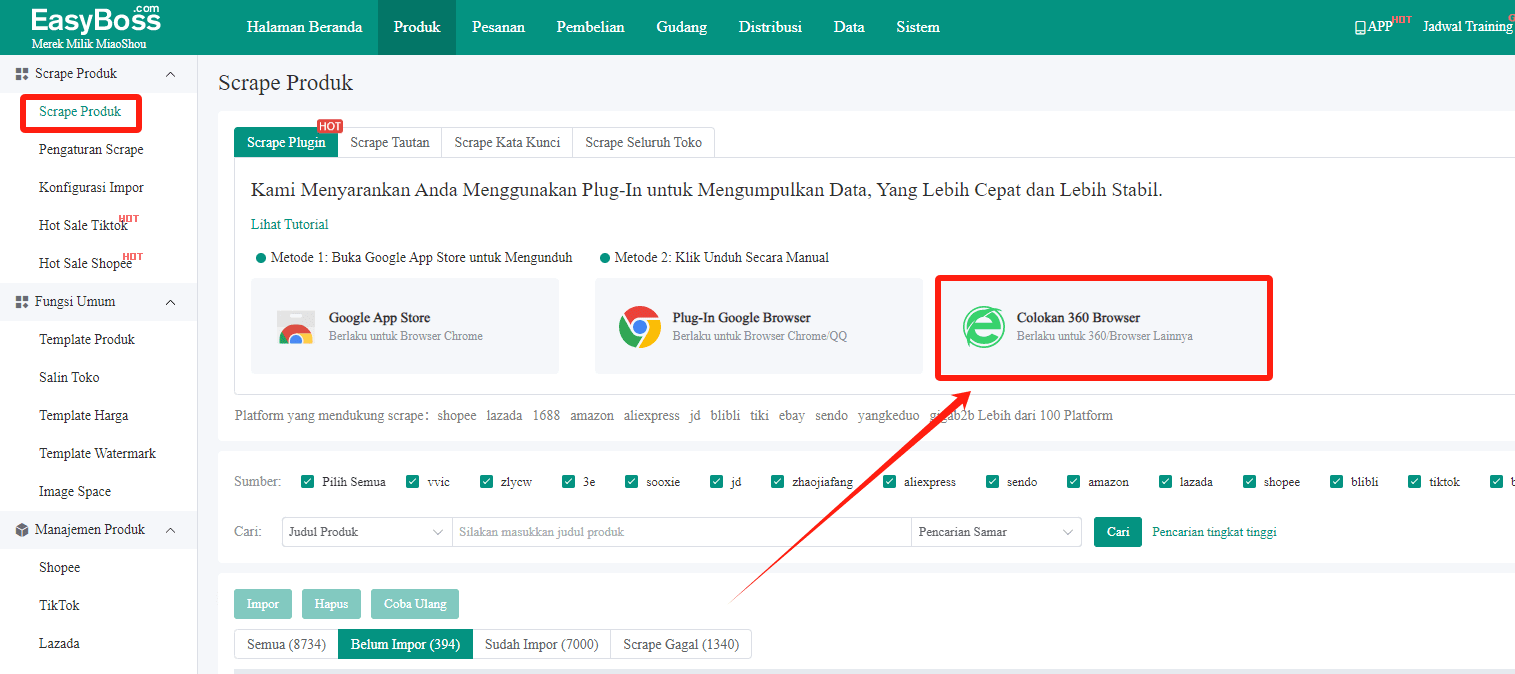Open Hot Sale Tiktok in the sidebar
This screenshot has height=674, width=1515.
pyautogui.click(x=83, y=226)
